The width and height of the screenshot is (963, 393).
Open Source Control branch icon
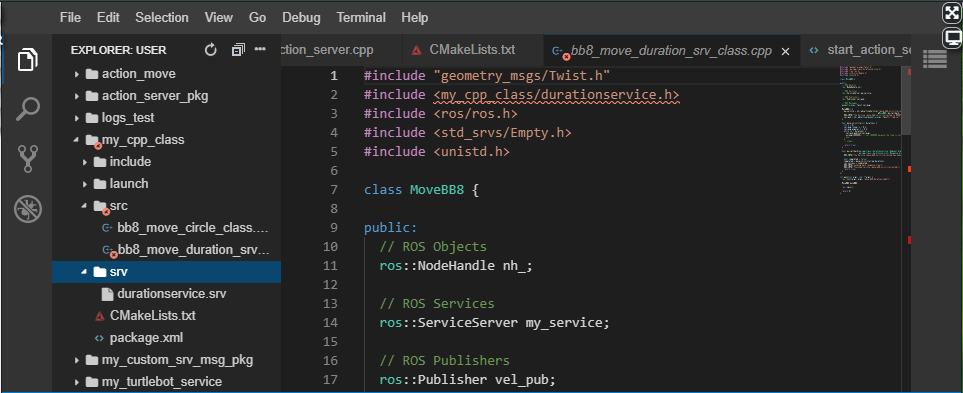(x=28, y=158)
